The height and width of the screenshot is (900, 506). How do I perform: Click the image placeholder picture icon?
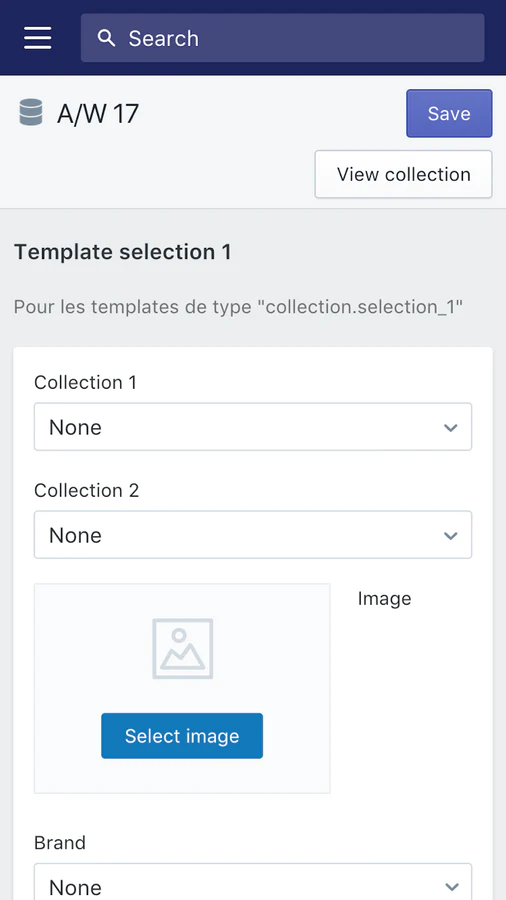(182, 649)
